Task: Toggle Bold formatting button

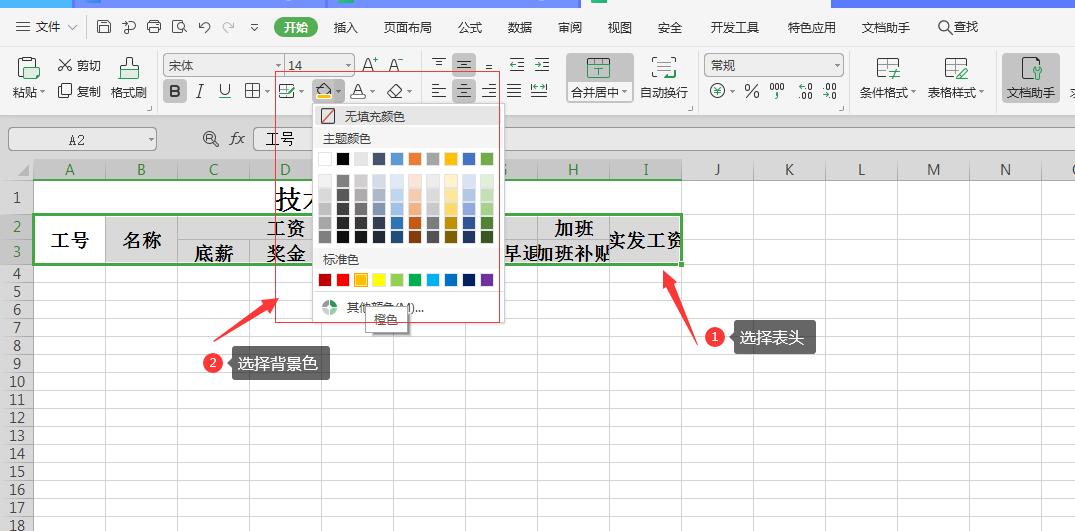Action: pos(175,91)
